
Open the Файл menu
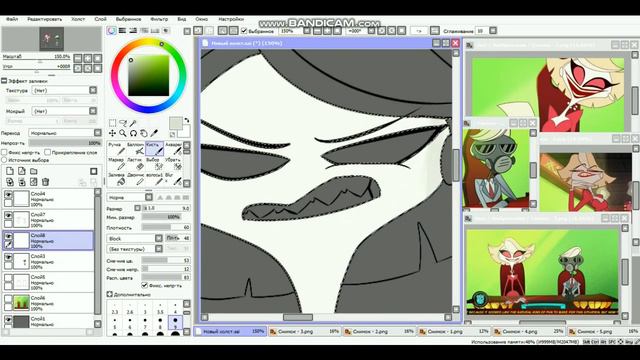point(11,19)
